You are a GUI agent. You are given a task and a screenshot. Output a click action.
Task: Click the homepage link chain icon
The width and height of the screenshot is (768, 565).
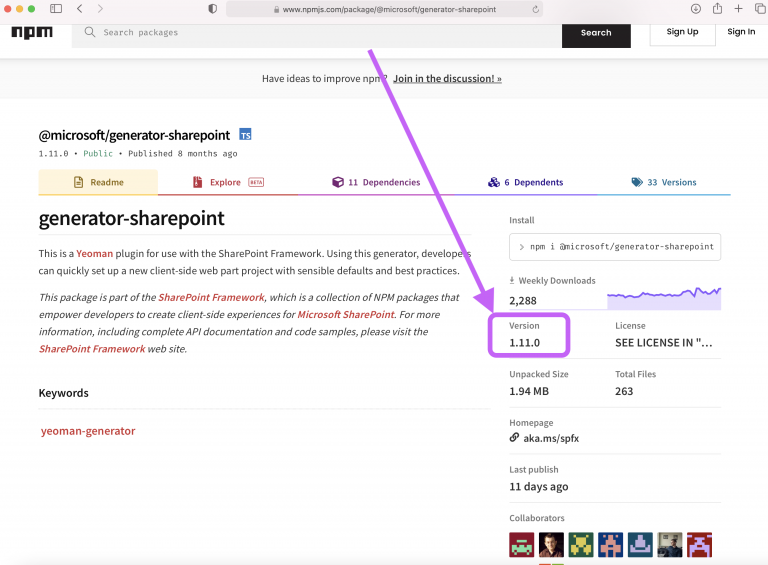[514, 437]
